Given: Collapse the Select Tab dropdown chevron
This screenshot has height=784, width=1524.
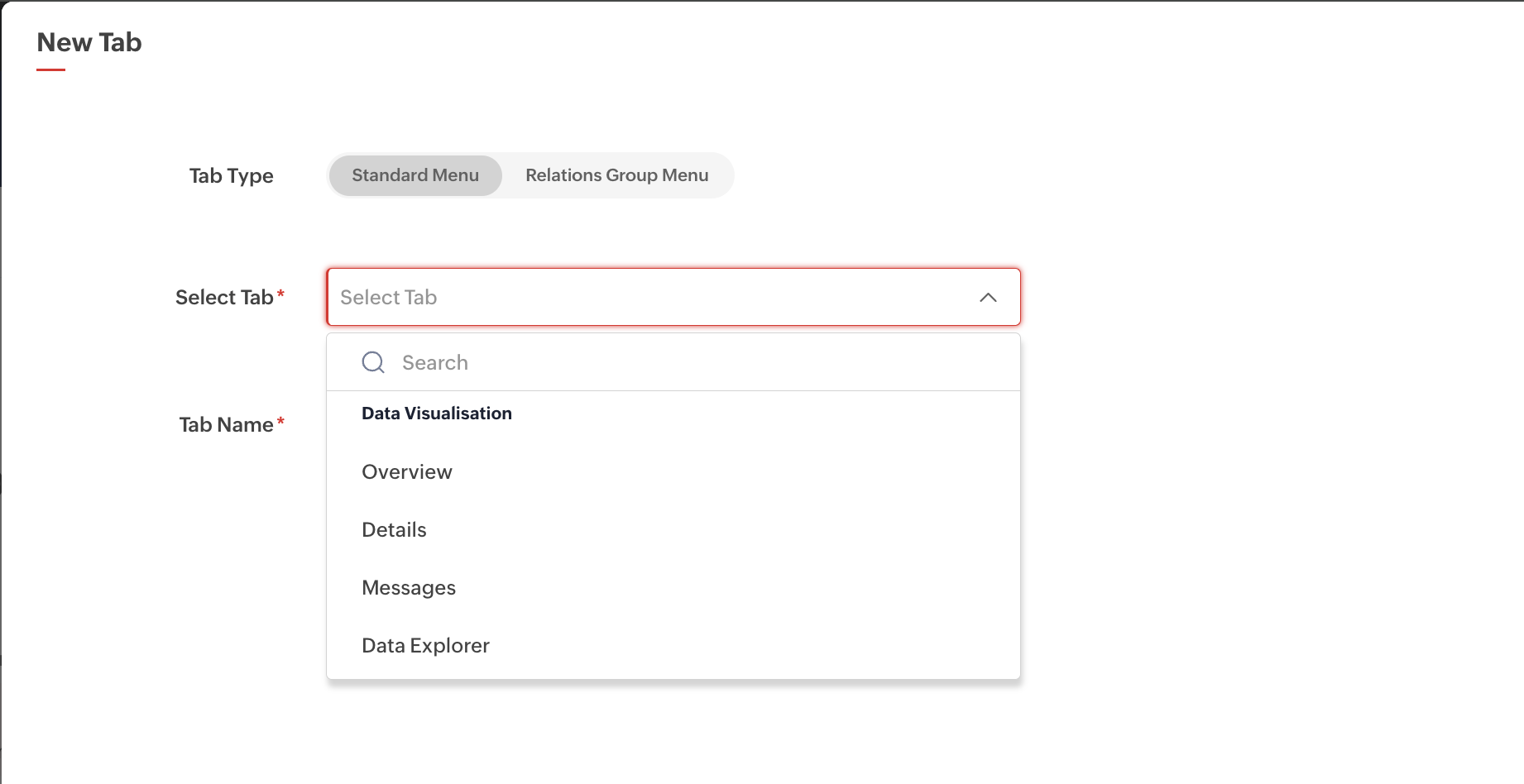Looking at the screenshot, I should 988,297.
